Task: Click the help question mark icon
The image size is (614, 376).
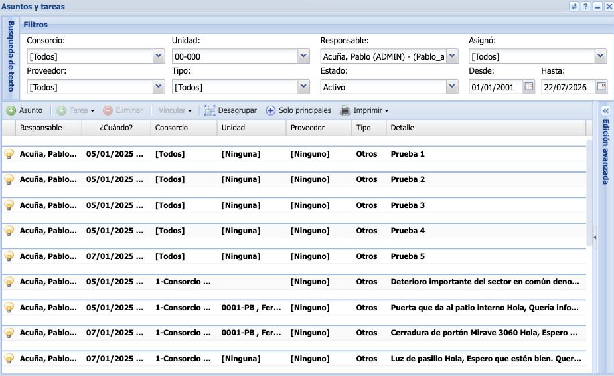Action: click(x=585, y=6)
